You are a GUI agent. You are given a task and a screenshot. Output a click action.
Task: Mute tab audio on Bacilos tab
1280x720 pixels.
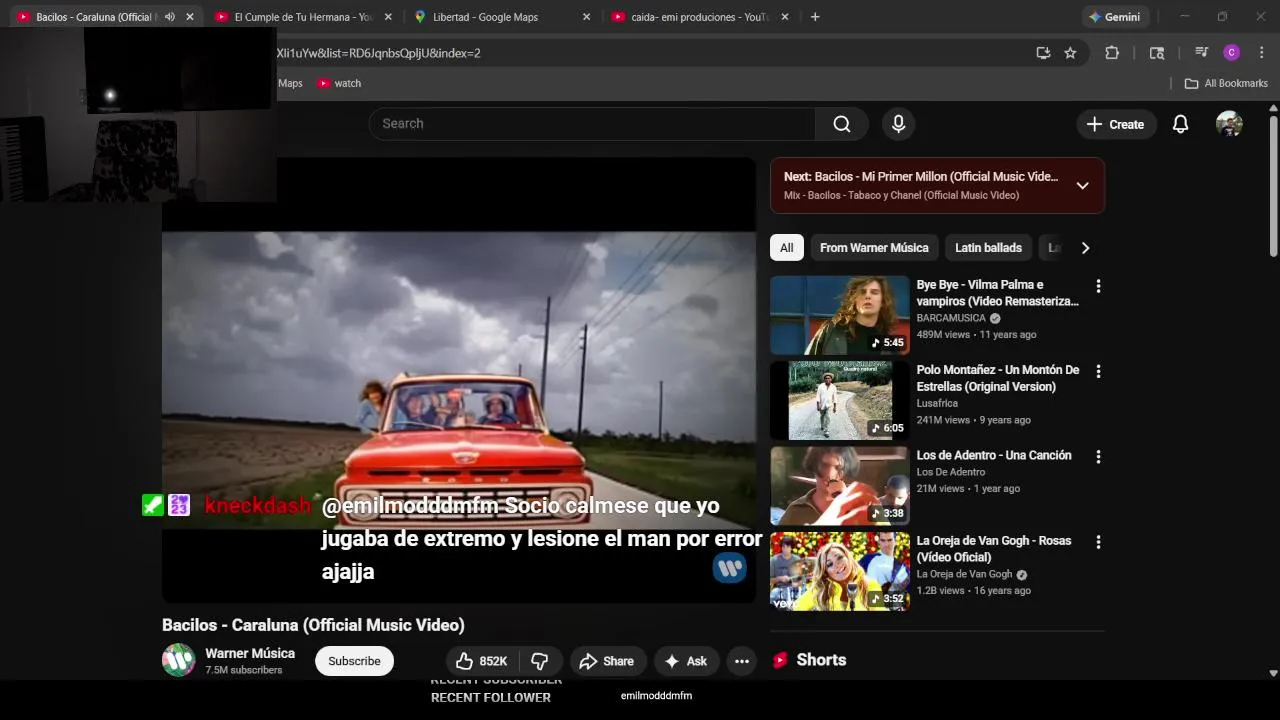click(x=169, y=17)
